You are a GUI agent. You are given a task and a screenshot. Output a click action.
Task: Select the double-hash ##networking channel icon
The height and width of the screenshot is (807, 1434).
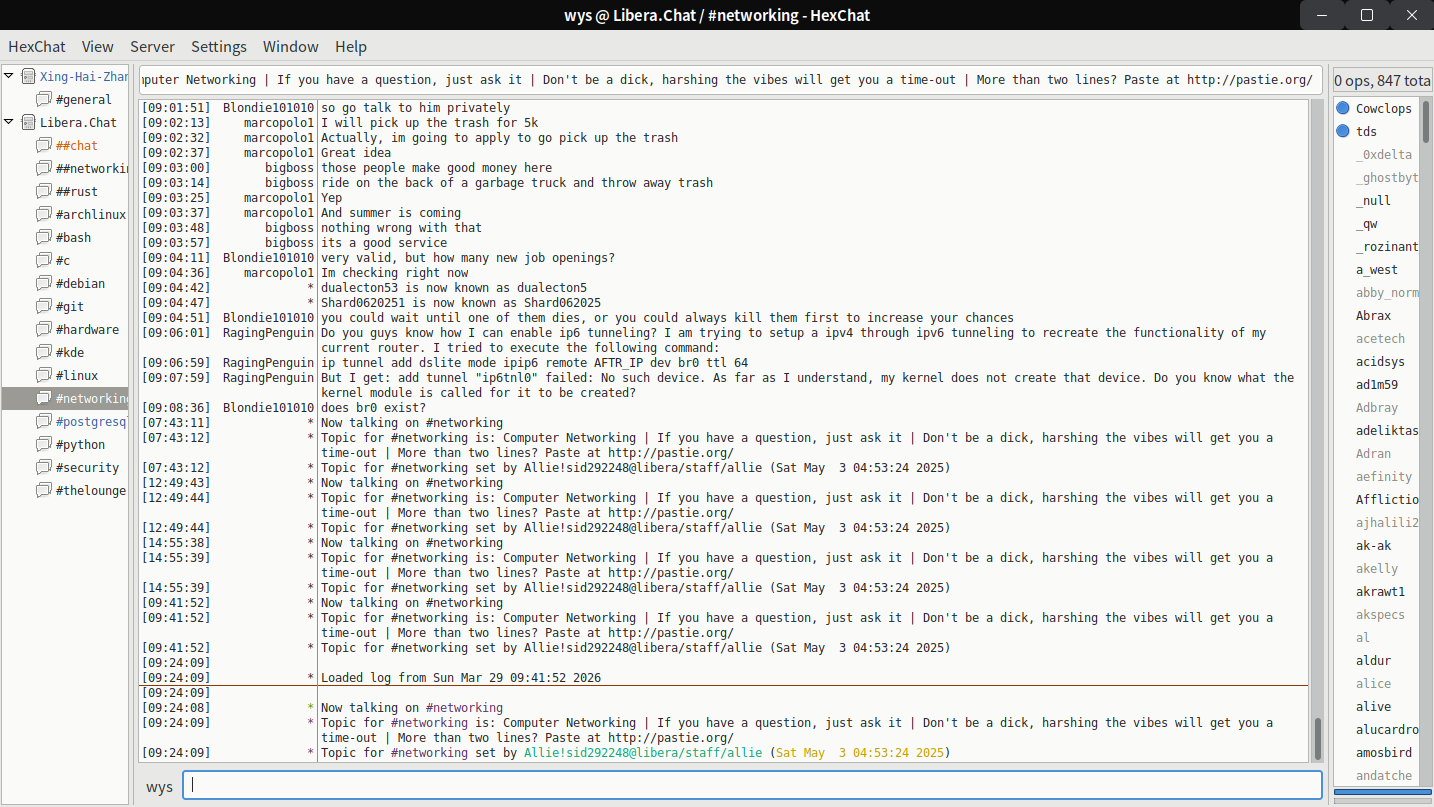44,168
